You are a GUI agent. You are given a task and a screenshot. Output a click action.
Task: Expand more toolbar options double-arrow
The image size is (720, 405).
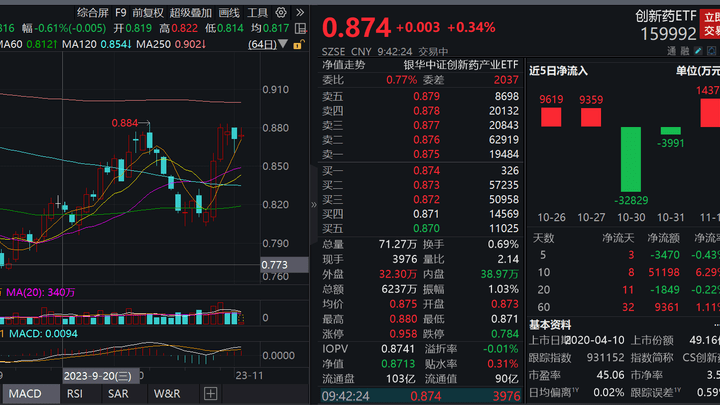pyautogui.click(x=300, y=12)
